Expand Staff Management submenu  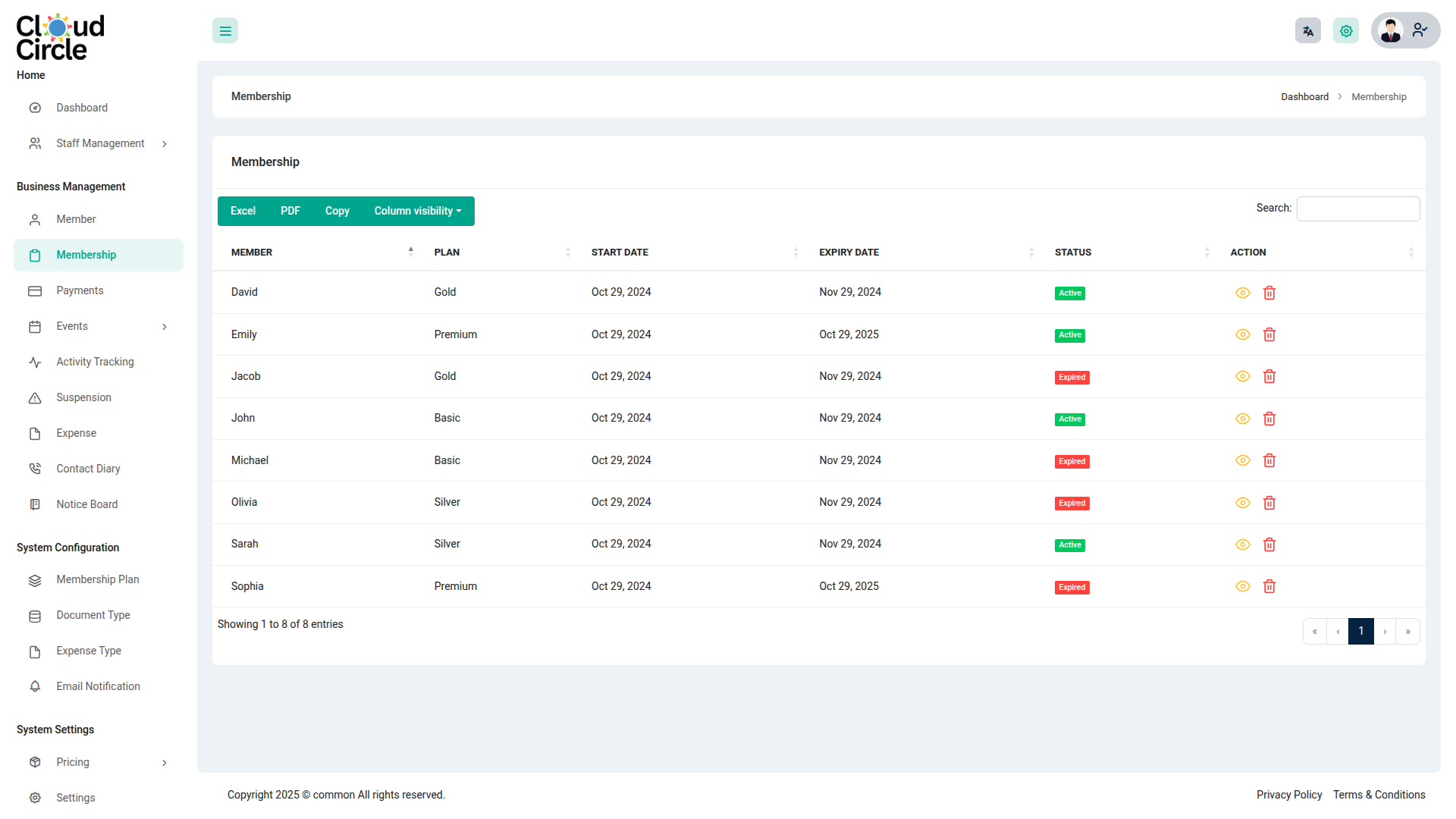point(100,143)
